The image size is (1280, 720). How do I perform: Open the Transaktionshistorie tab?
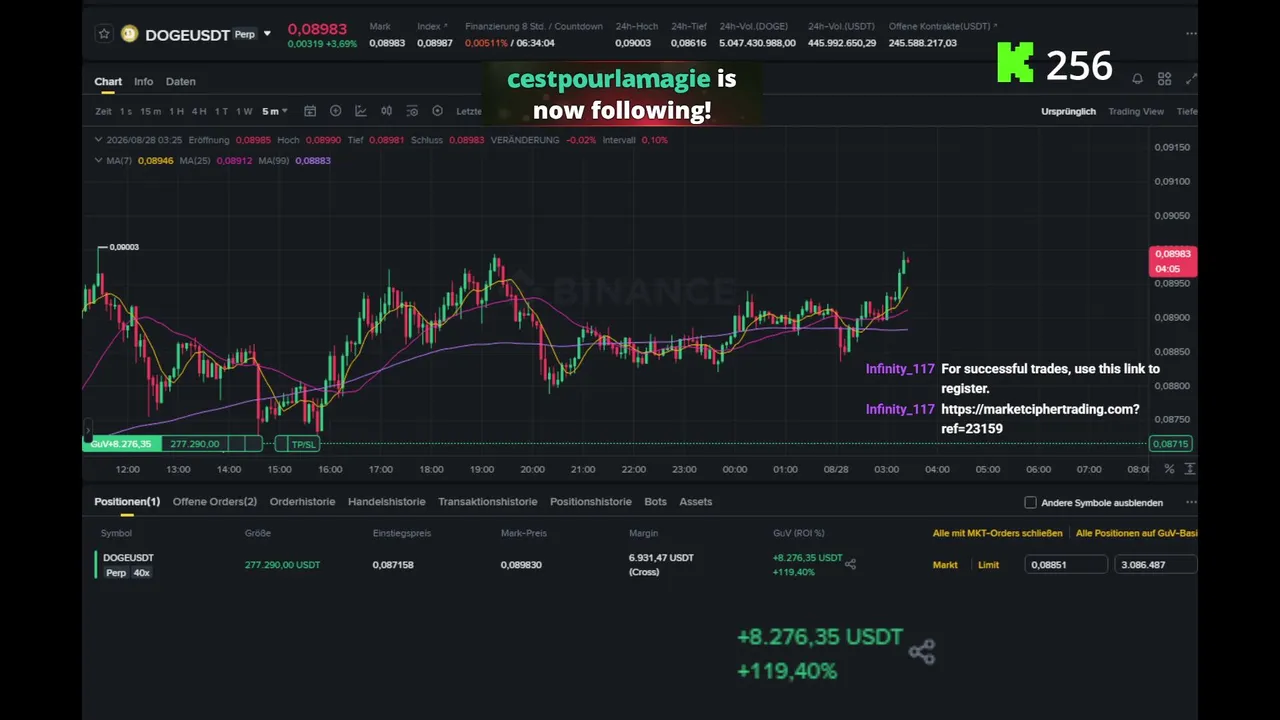pos(488,501)
